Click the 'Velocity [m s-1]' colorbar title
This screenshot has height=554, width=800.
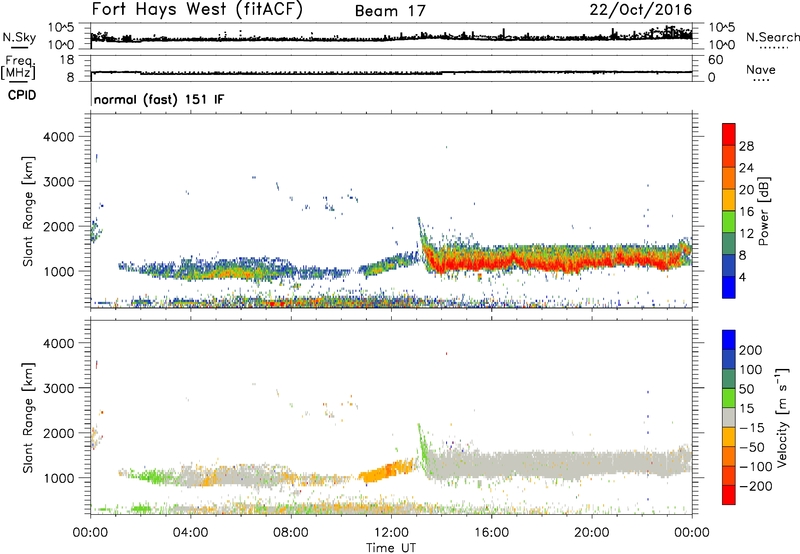point(783,418)
